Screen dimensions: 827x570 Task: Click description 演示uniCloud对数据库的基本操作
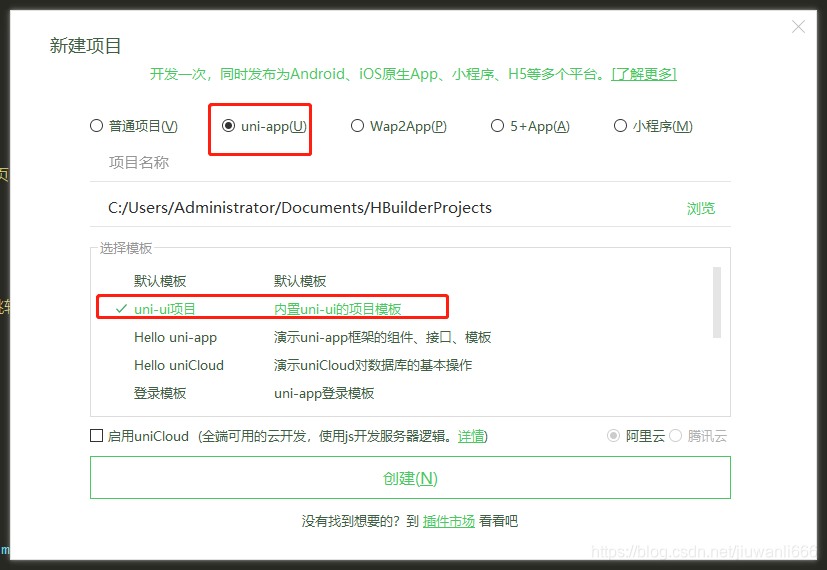pyautogui.click(x=372, y=365)
